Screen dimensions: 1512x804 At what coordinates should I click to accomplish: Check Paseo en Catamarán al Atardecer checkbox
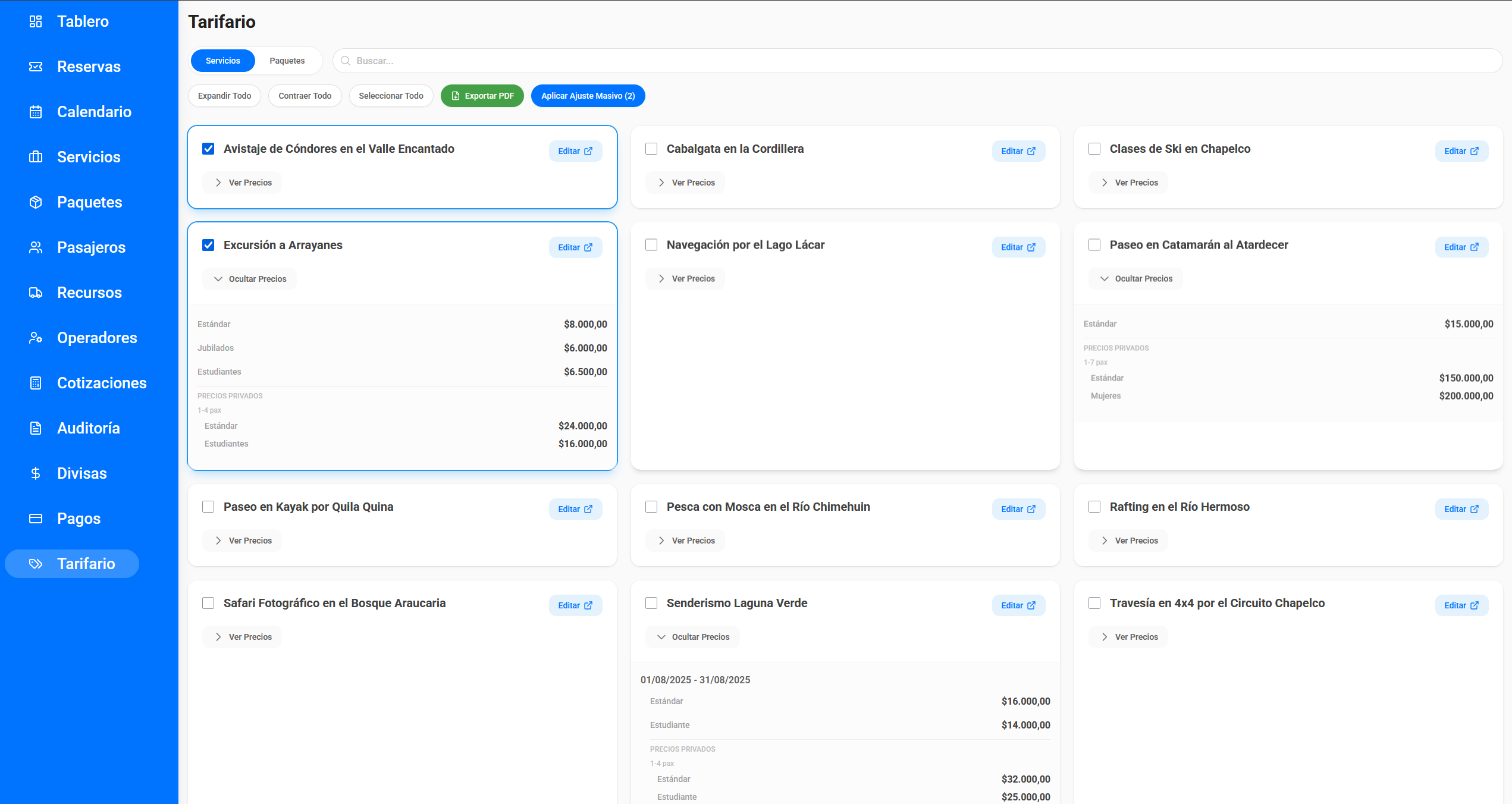click(x=1094, y=245)
